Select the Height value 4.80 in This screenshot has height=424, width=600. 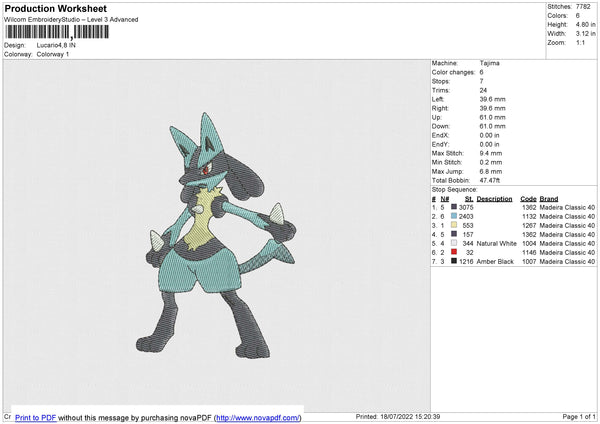585,24
